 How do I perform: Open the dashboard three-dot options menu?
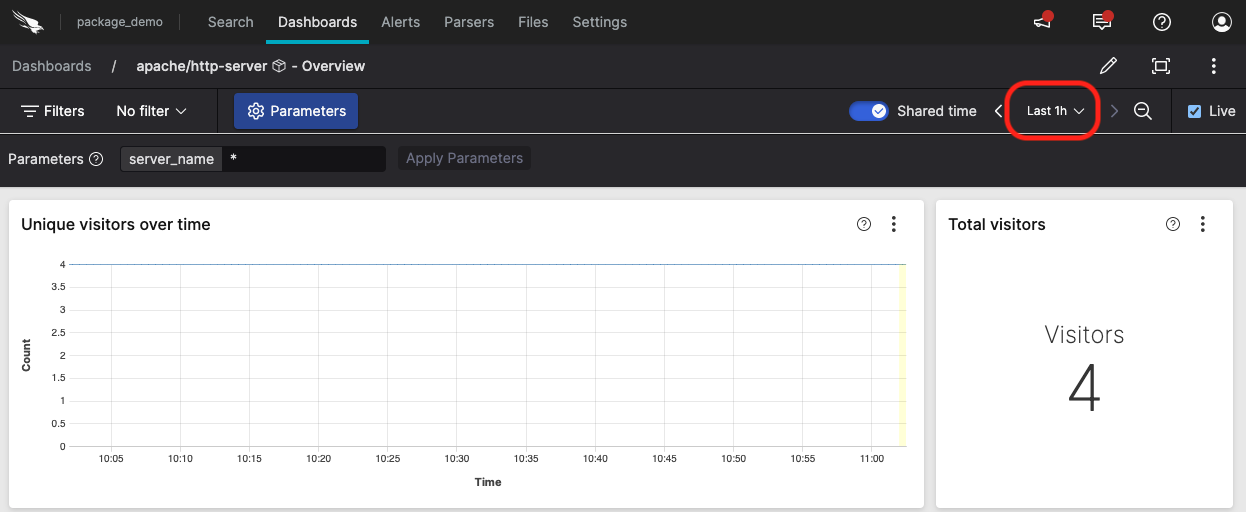click(1213, 66)
